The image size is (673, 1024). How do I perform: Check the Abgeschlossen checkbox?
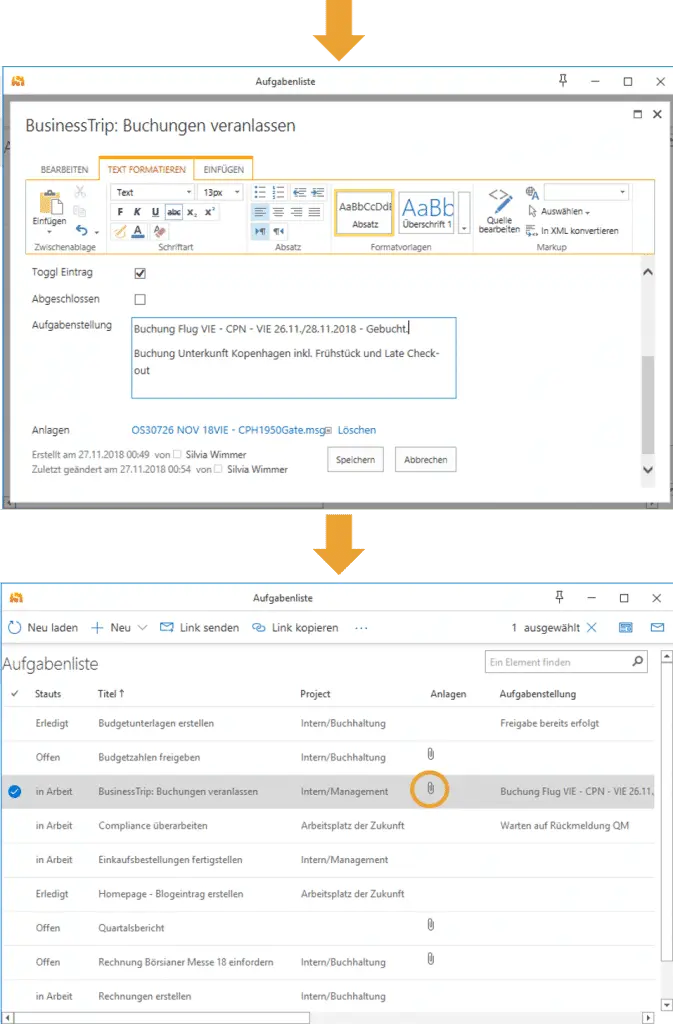point(140,299)
